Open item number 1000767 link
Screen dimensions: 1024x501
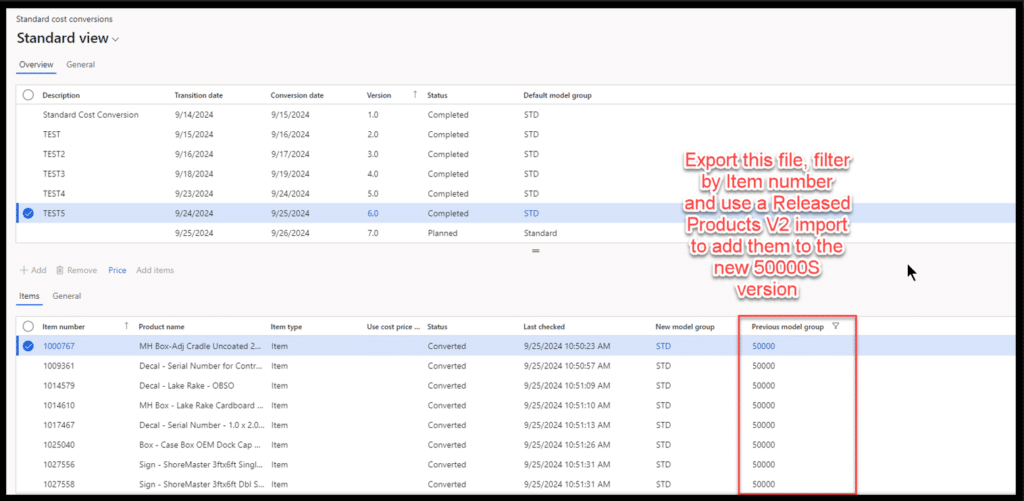59,346
